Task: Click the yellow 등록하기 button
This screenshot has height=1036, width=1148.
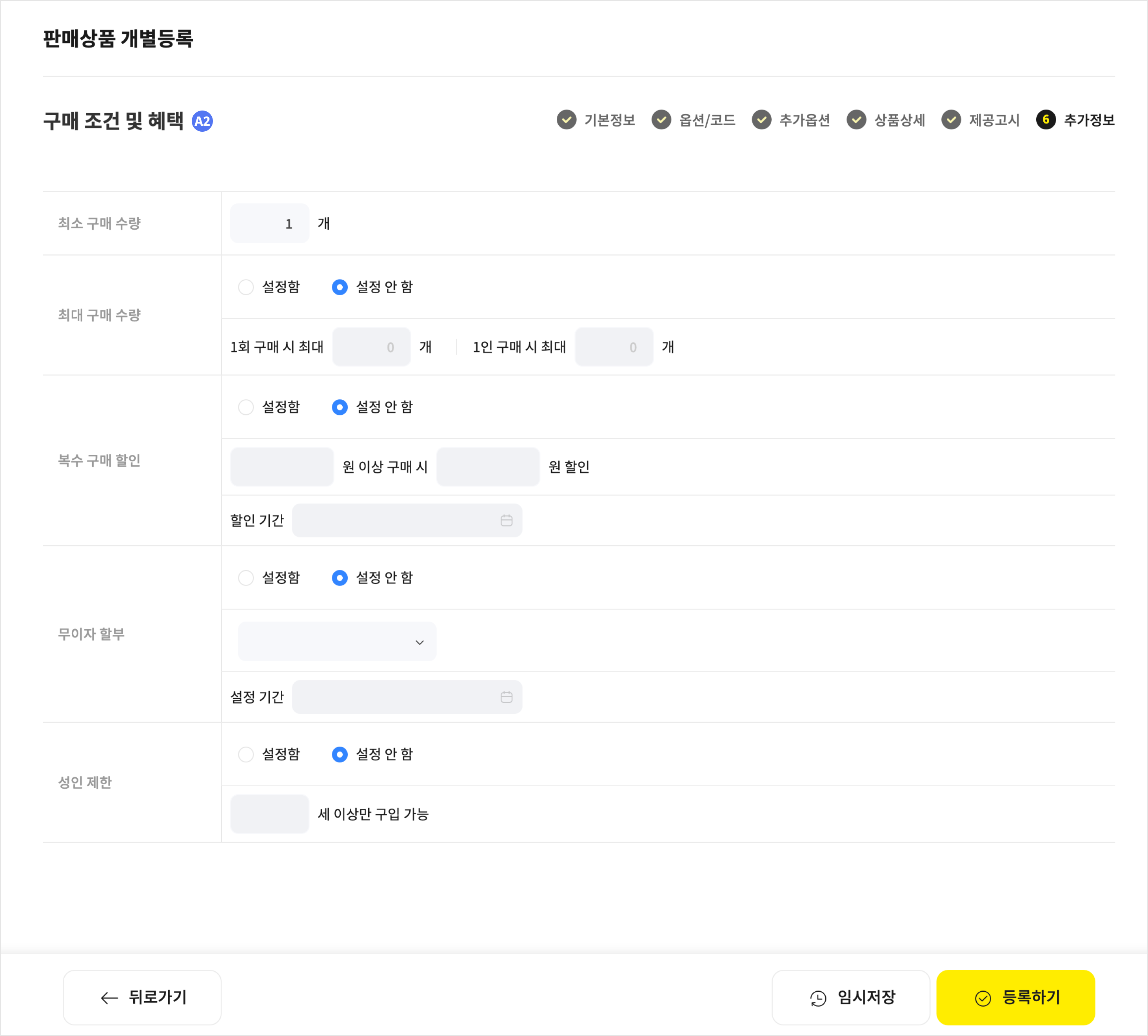Action: (1015, 997)
